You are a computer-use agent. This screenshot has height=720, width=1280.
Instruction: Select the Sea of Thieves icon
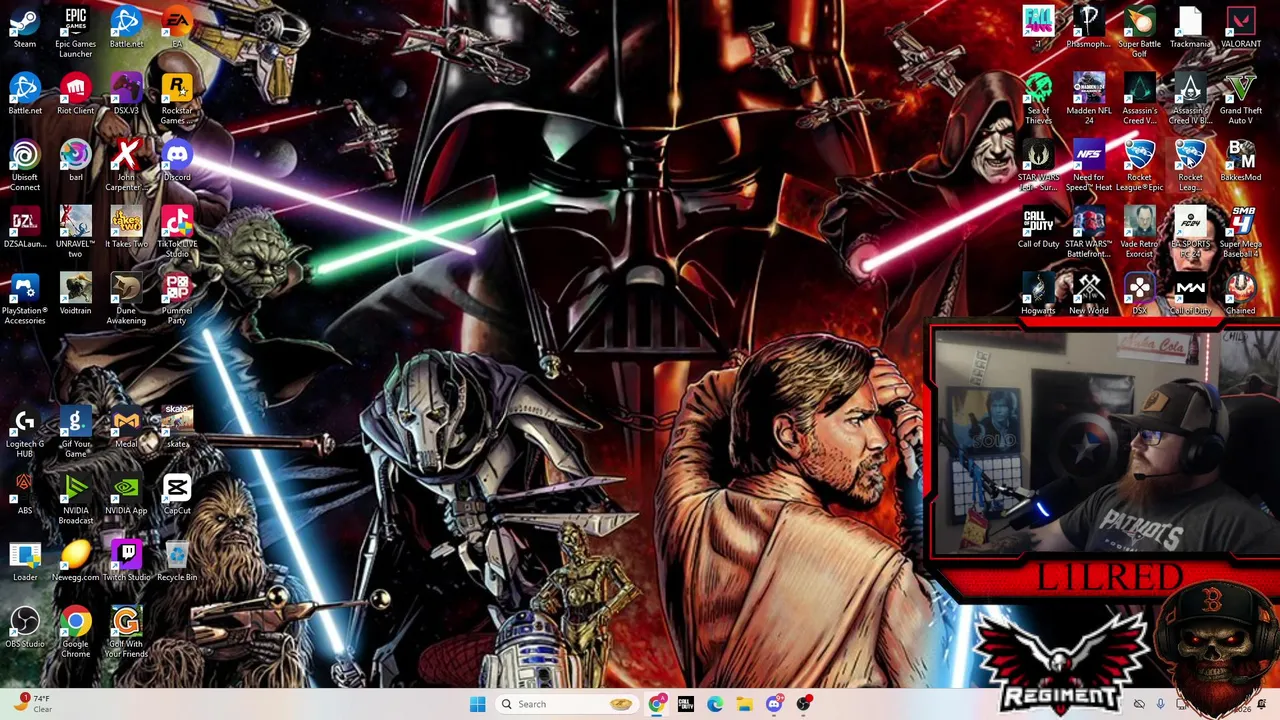[1038, 99]
